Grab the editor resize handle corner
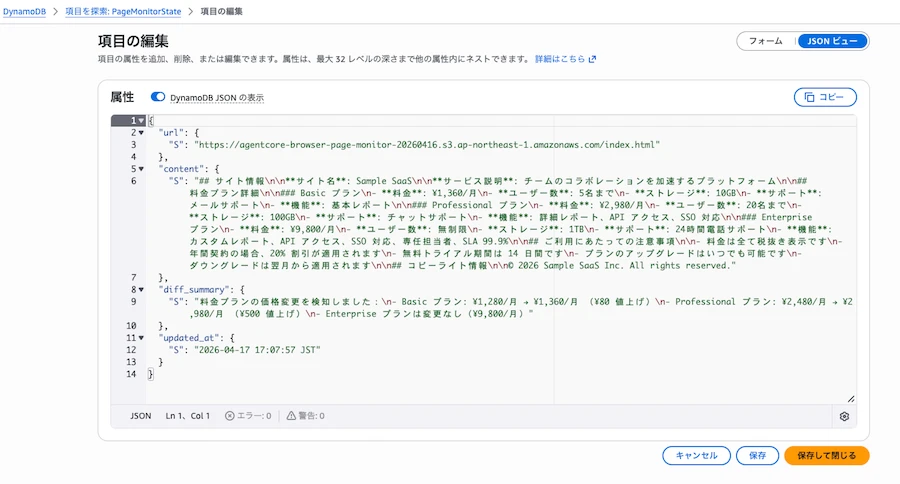 [851, 398]
